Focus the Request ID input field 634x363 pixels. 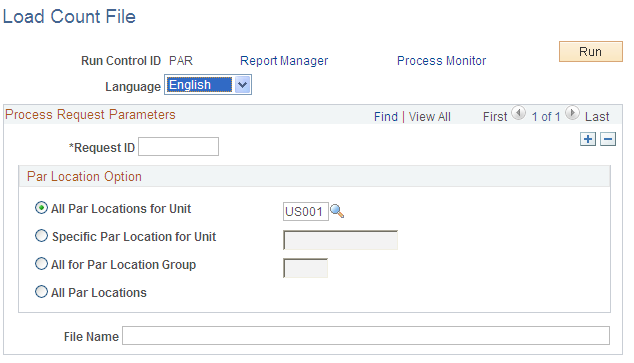(x=178, y=146)
